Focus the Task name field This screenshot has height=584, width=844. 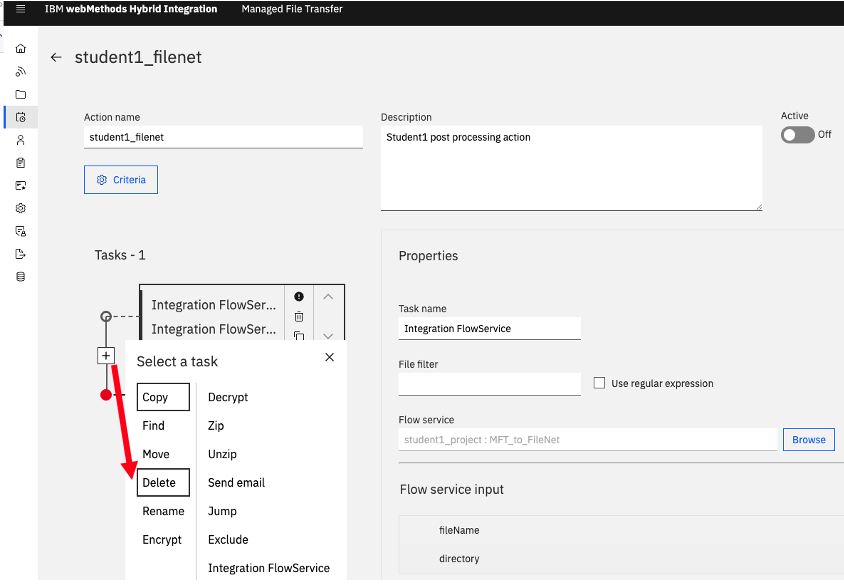[489, 328]
